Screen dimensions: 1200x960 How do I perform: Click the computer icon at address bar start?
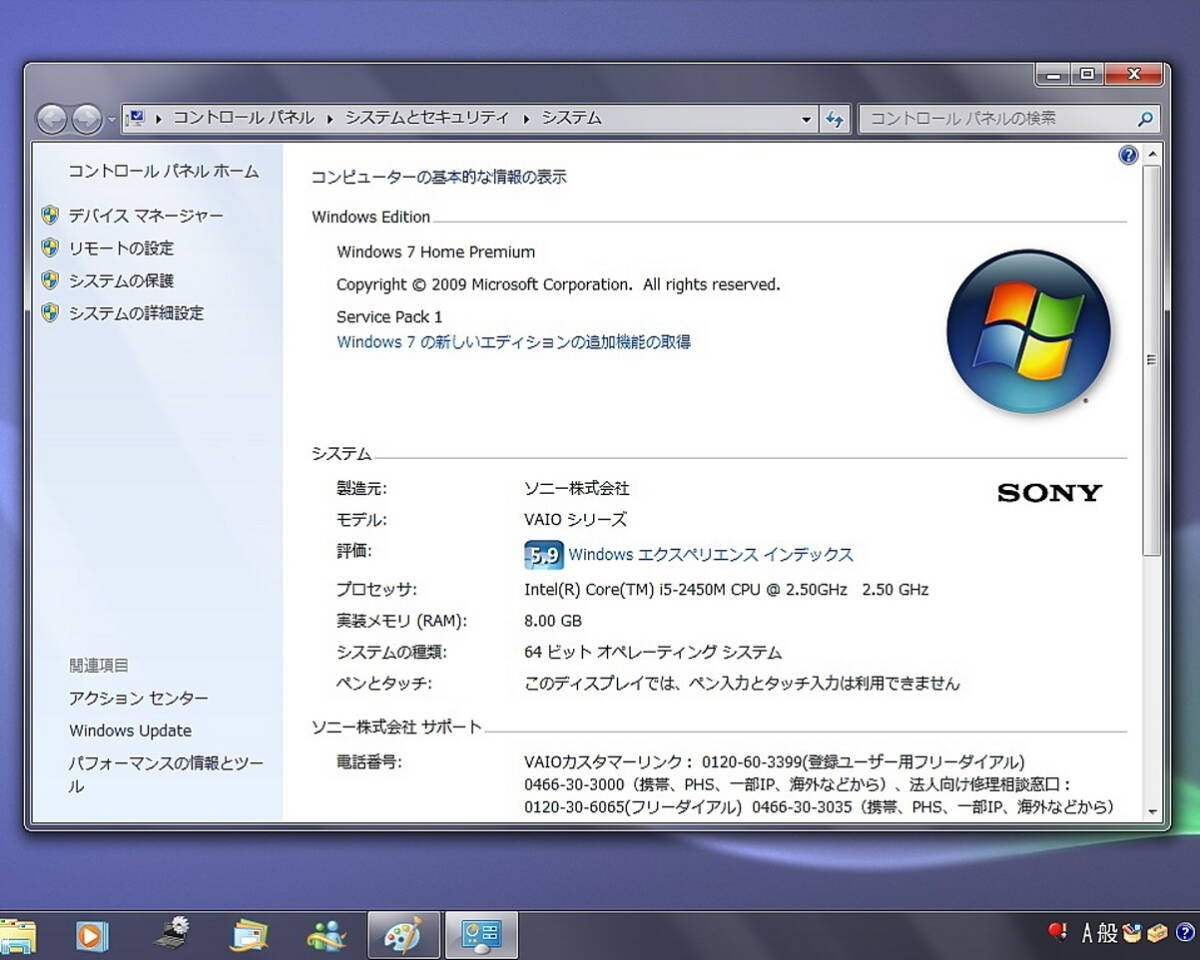(136, 118)
